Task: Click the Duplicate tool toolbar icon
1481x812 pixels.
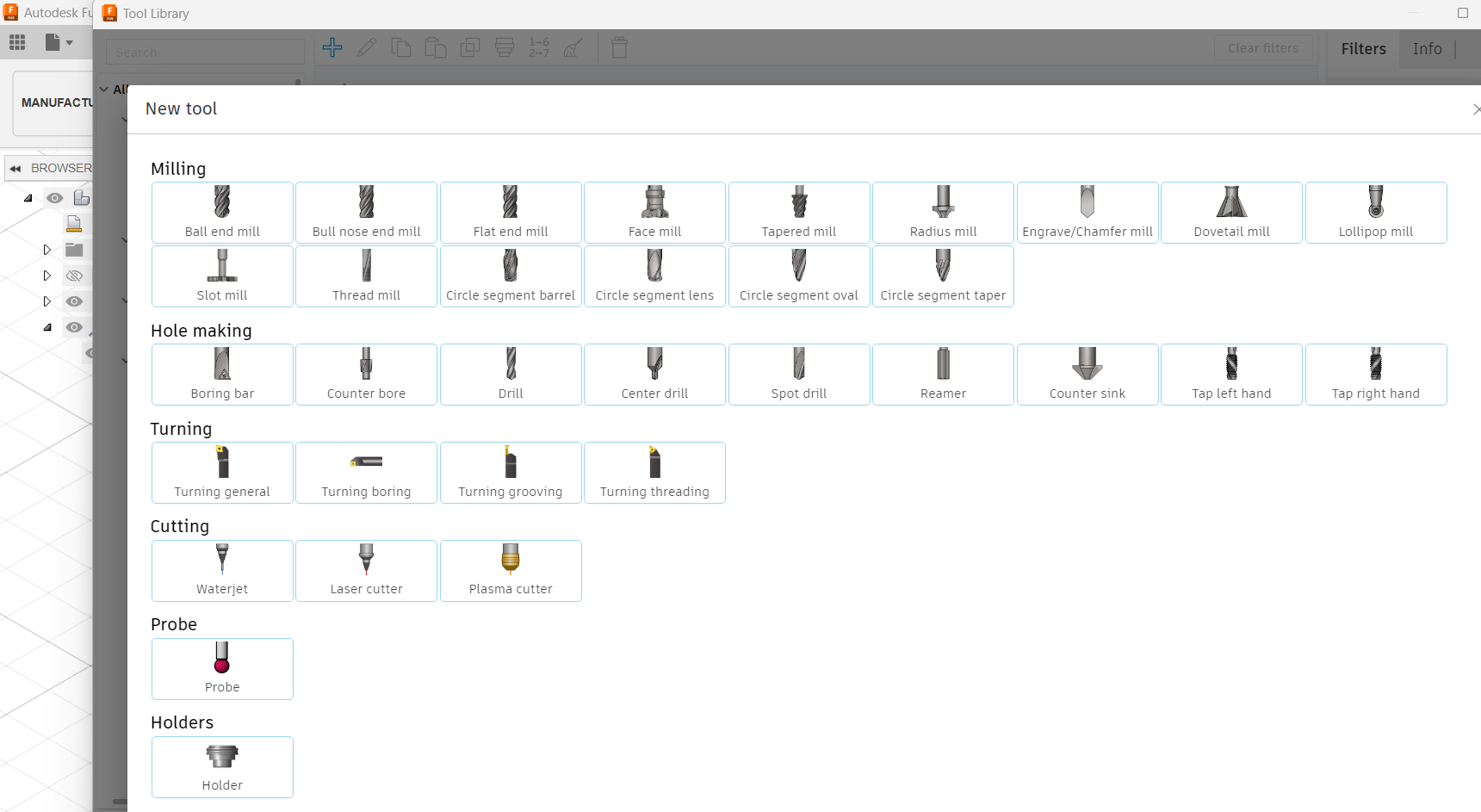Action: point(470,47)
